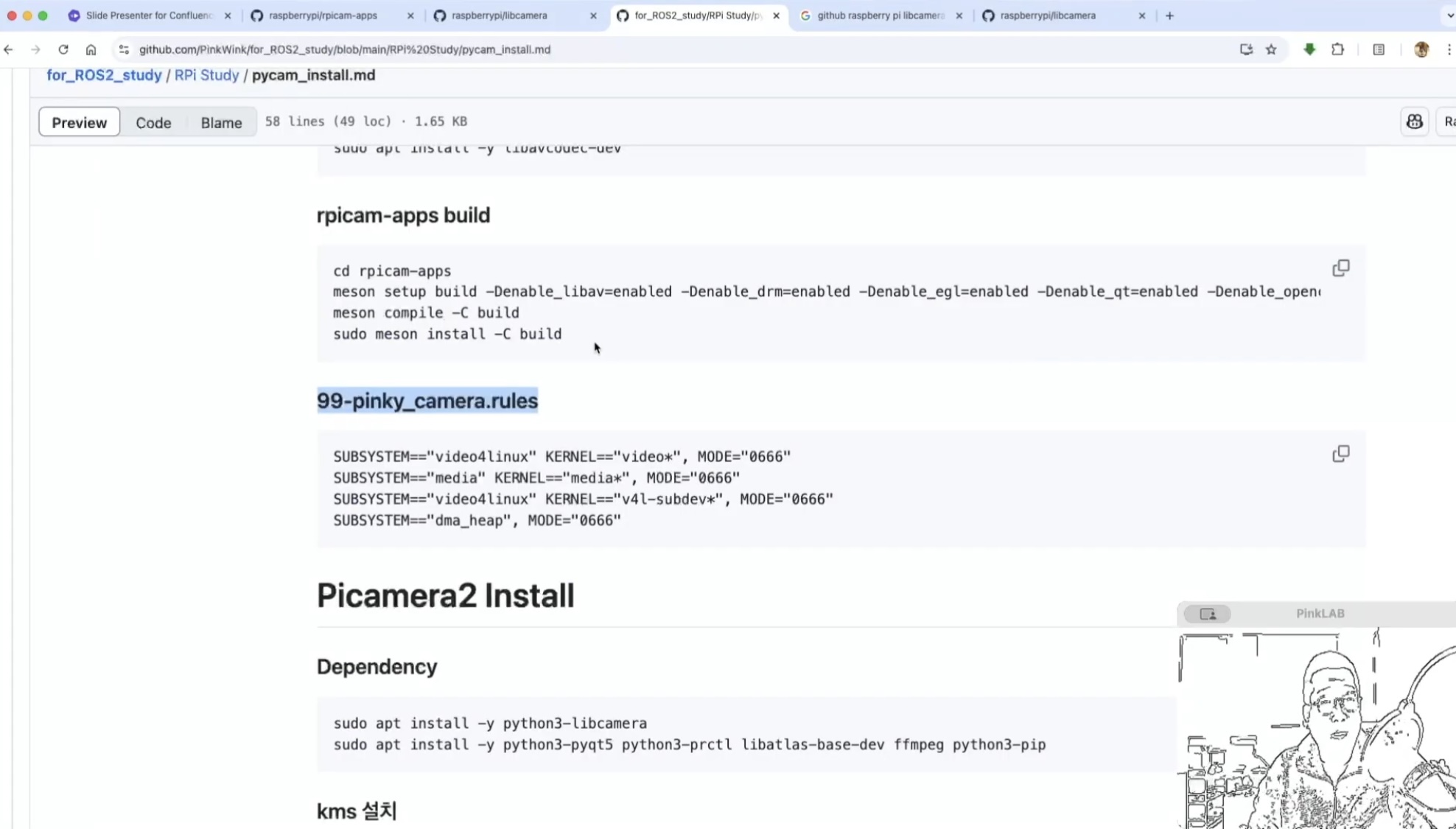
Task: Open RPi Study folder breadcrumb link
Action: pos(206,75)
